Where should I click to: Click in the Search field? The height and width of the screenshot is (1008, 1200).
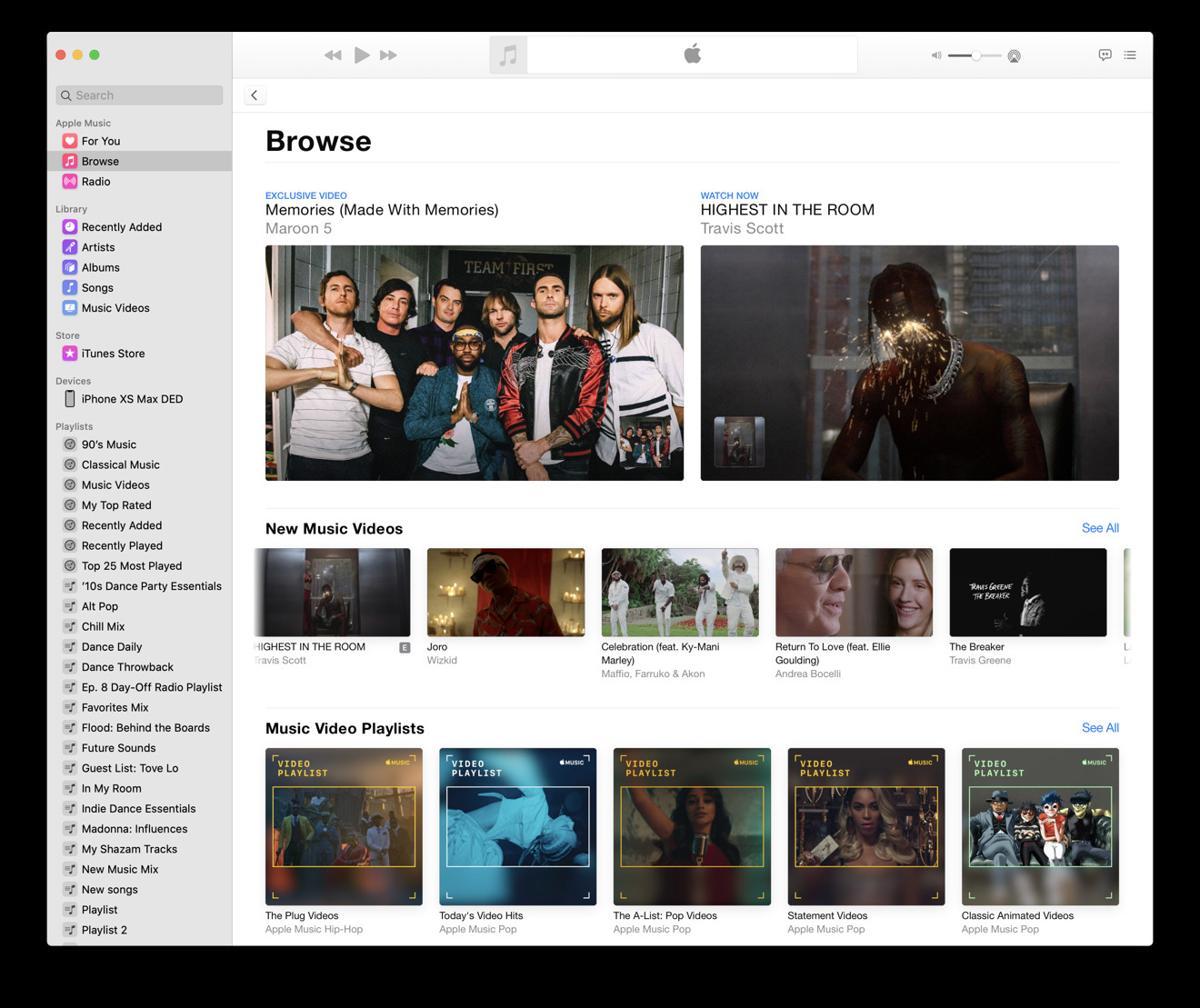pos(139,95)
